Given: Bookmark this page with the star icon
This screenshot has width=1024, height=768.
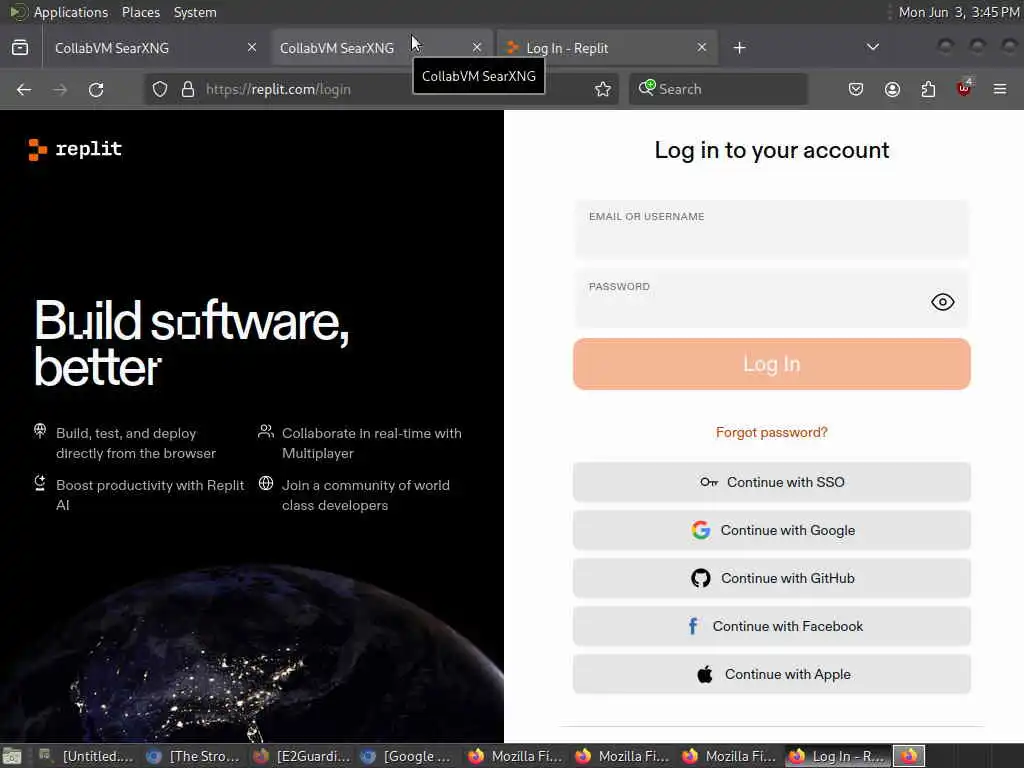Looking at the screenshot, I should click(x=603, y=89).
